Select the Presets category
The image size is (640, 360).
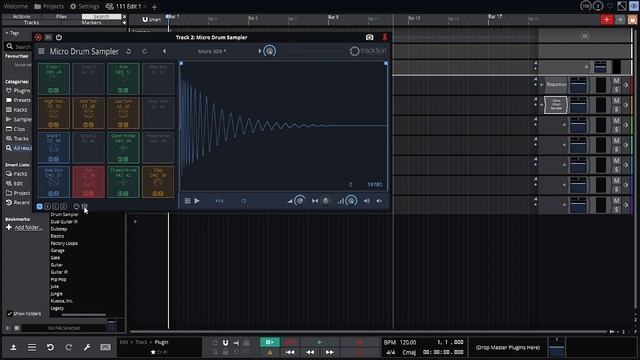coord(18,100)
